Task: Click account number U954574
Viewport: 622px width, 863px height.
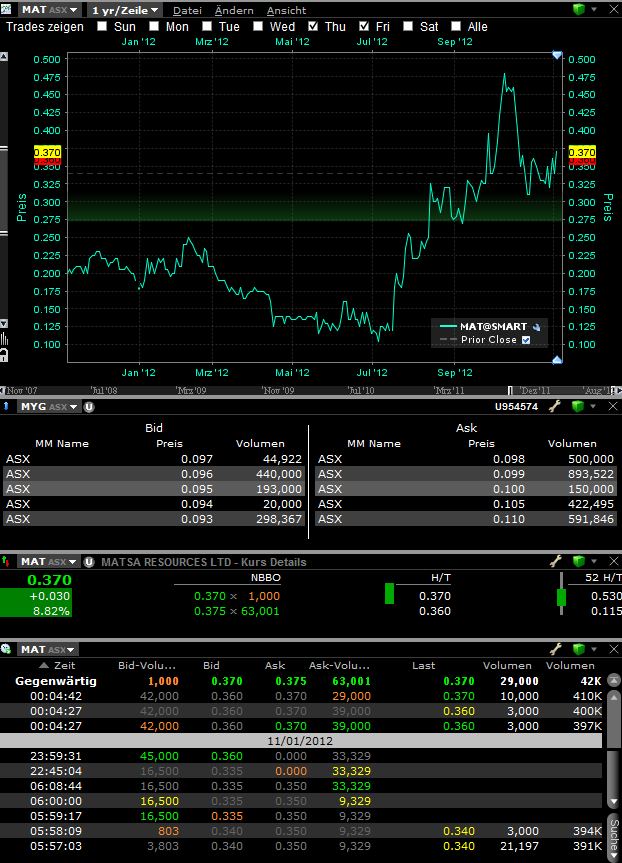Action: pos(516,406)
